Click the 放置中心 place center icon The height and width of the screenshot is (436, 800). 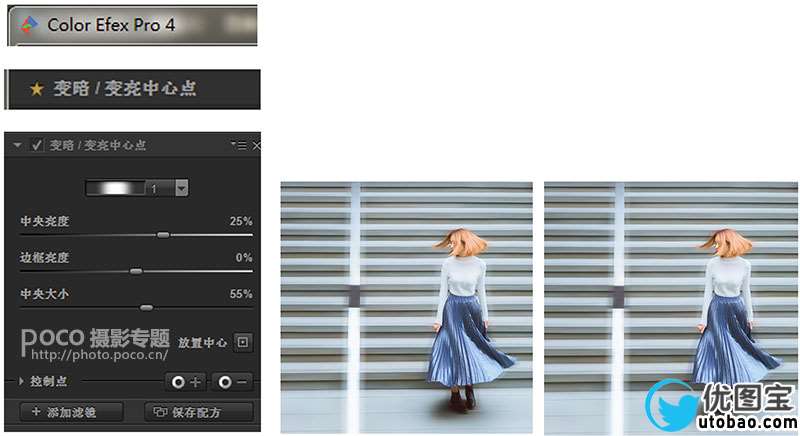click(243, 342)
